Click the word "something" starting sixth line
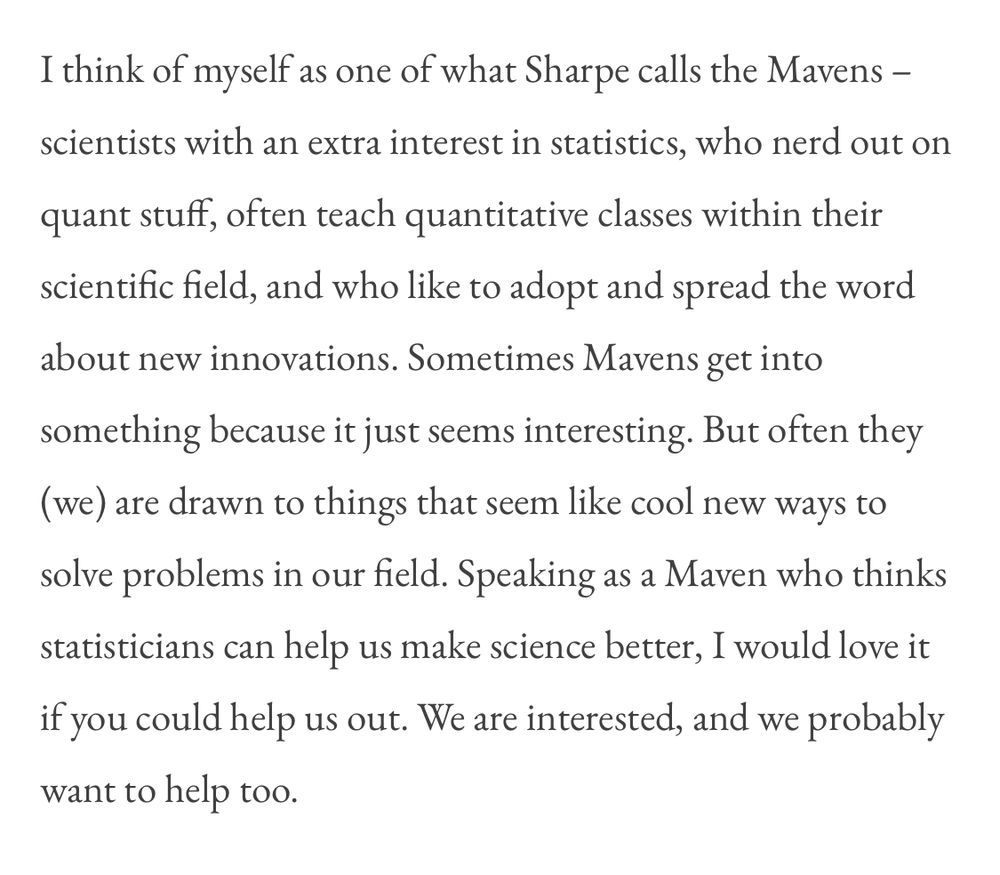The height and width of the screenshot is (875, 1000). 120,432
